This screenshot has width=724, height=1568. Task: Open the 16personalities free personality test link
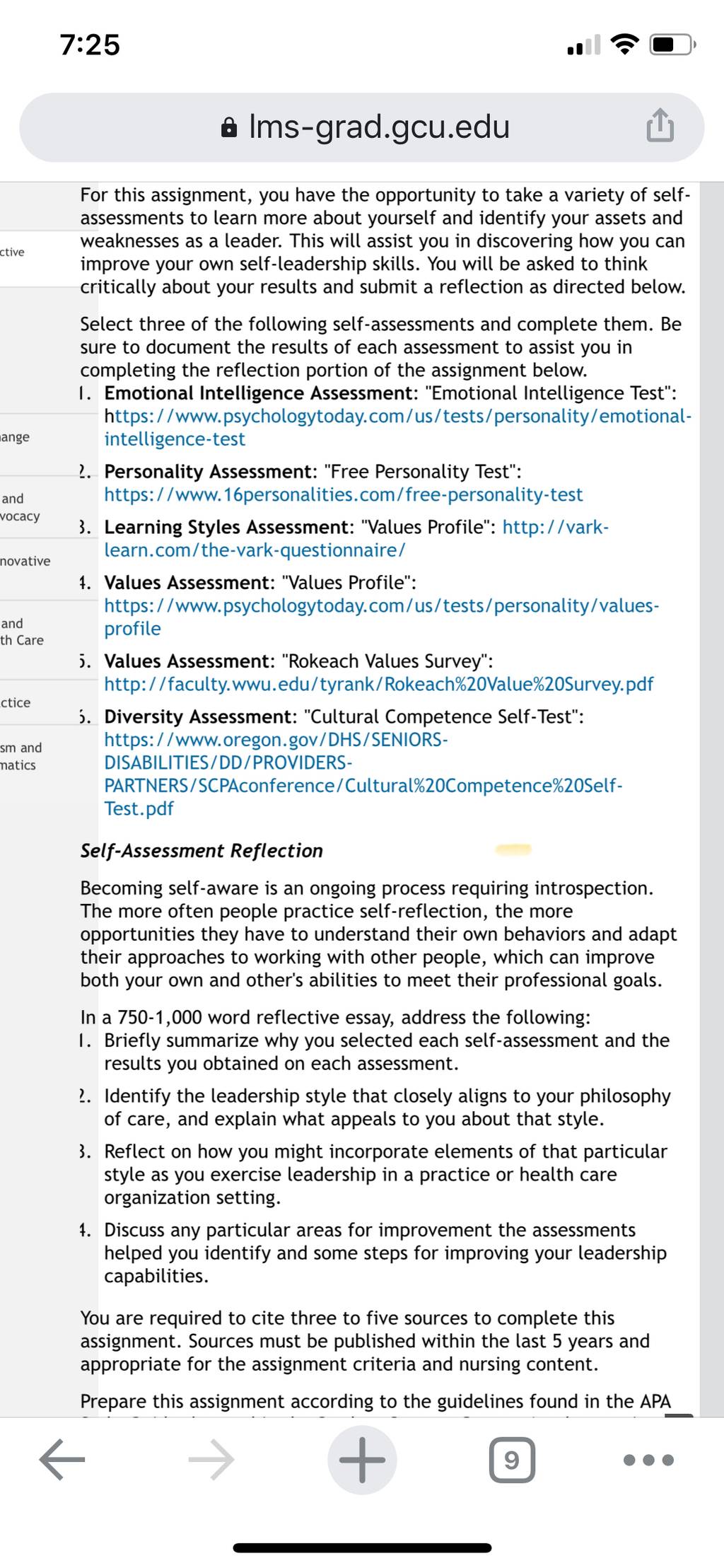click(344, 494)
